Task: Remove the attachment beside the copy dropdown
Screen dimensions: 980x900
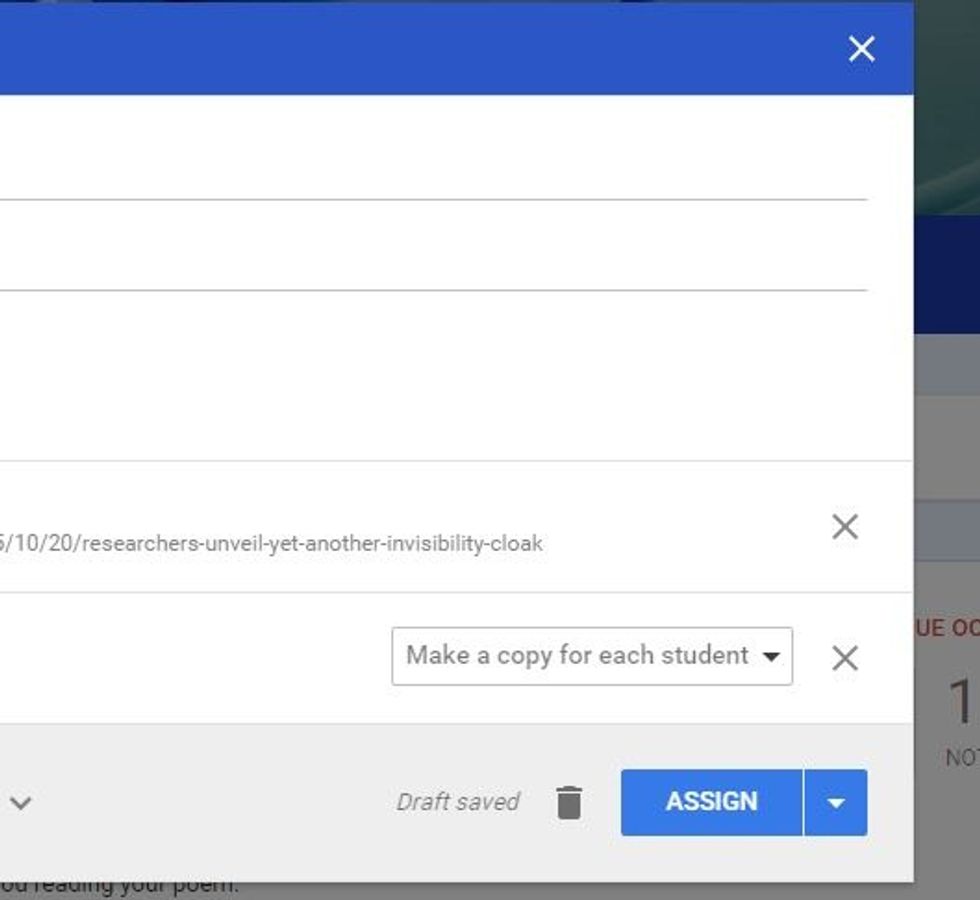Action: click(x=845, y=658)
